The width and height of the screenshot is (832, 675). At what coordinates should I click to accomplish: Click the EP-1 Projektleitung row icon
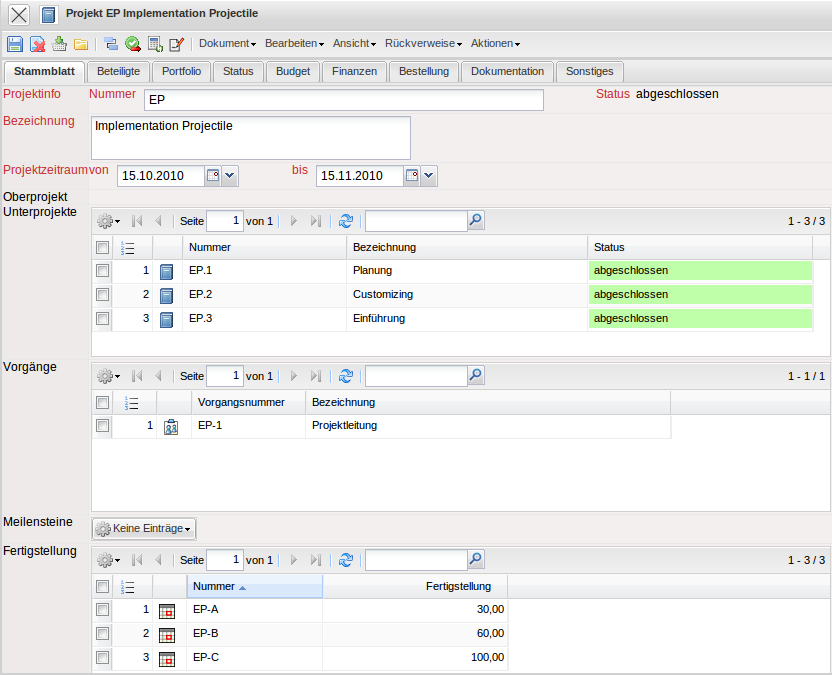[x=170, y=426]
